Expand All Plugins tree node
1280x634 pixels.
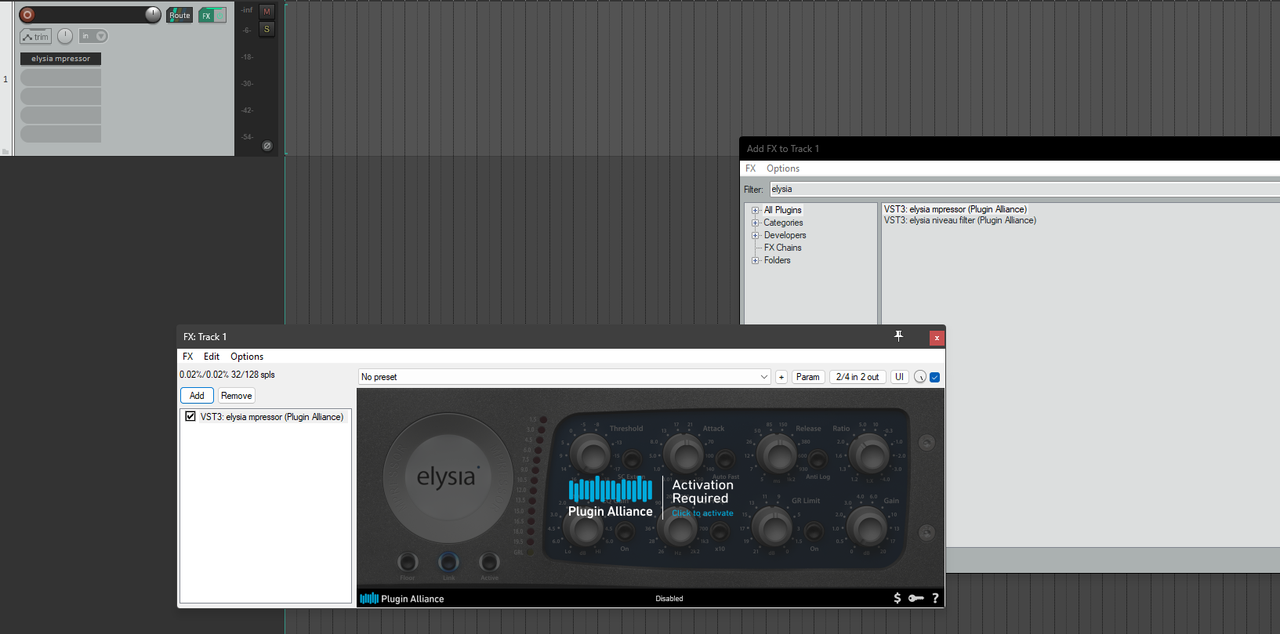756,210
